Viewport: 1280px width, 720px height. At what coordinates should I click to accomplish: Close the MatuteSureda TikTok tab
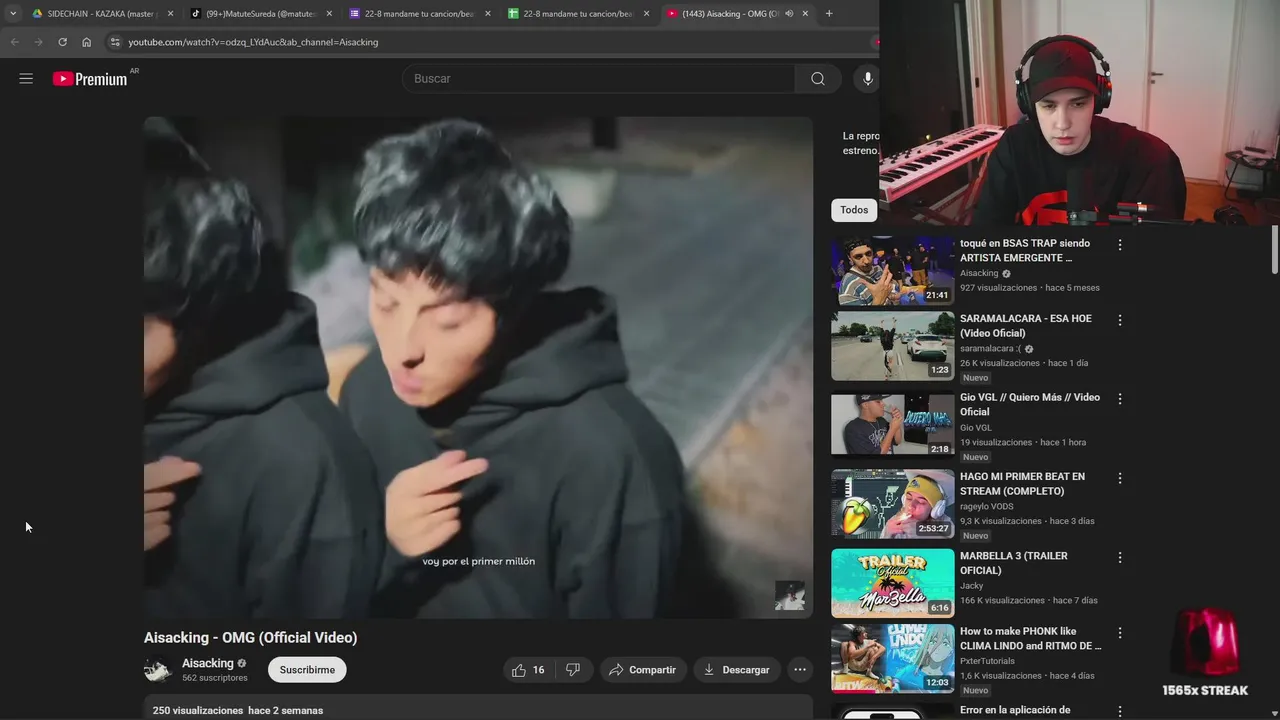coord(329,13)
